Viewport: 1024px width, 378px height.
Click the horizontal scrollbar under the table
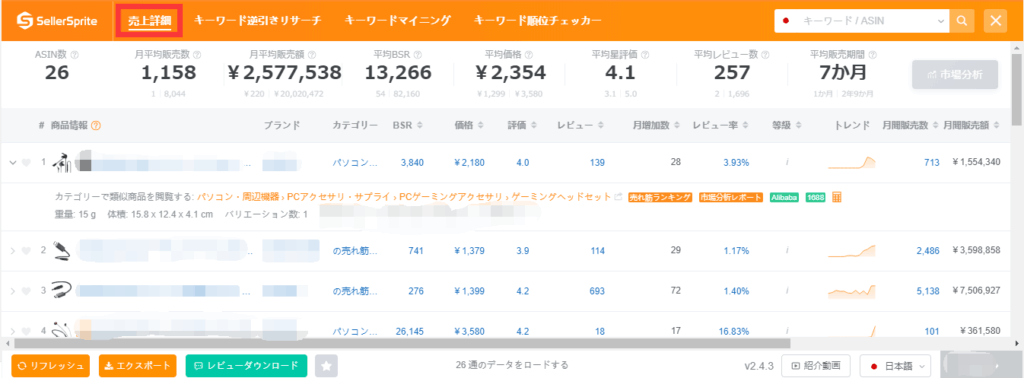click(x=402, y=343)
